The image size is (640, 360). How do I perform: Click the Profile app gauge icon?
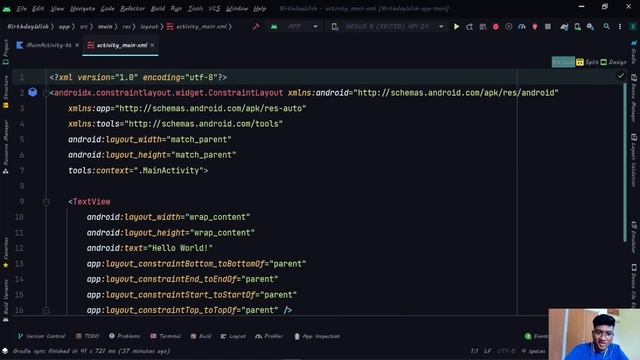click(x=522, y=27)
